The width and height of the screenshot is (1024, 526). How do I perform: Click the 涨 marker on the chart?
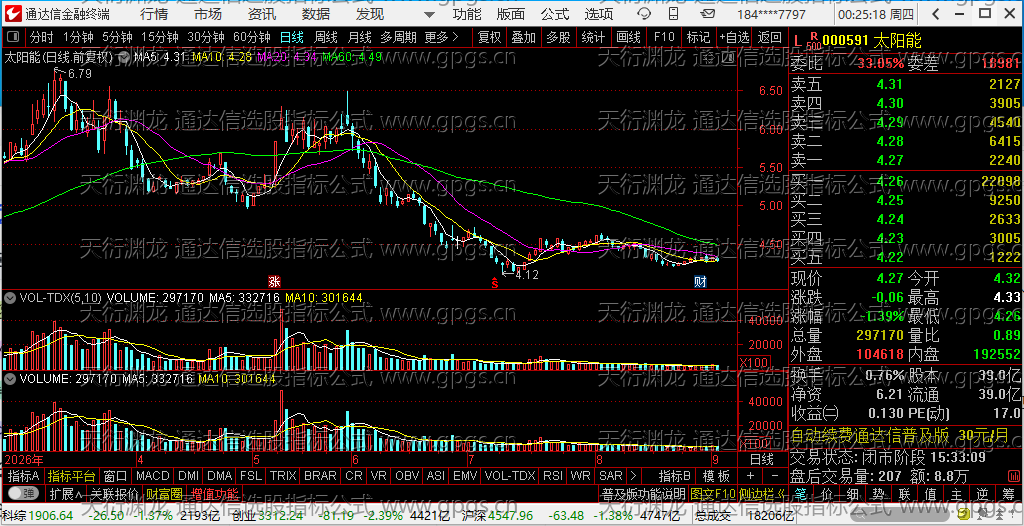coord(274,282)
